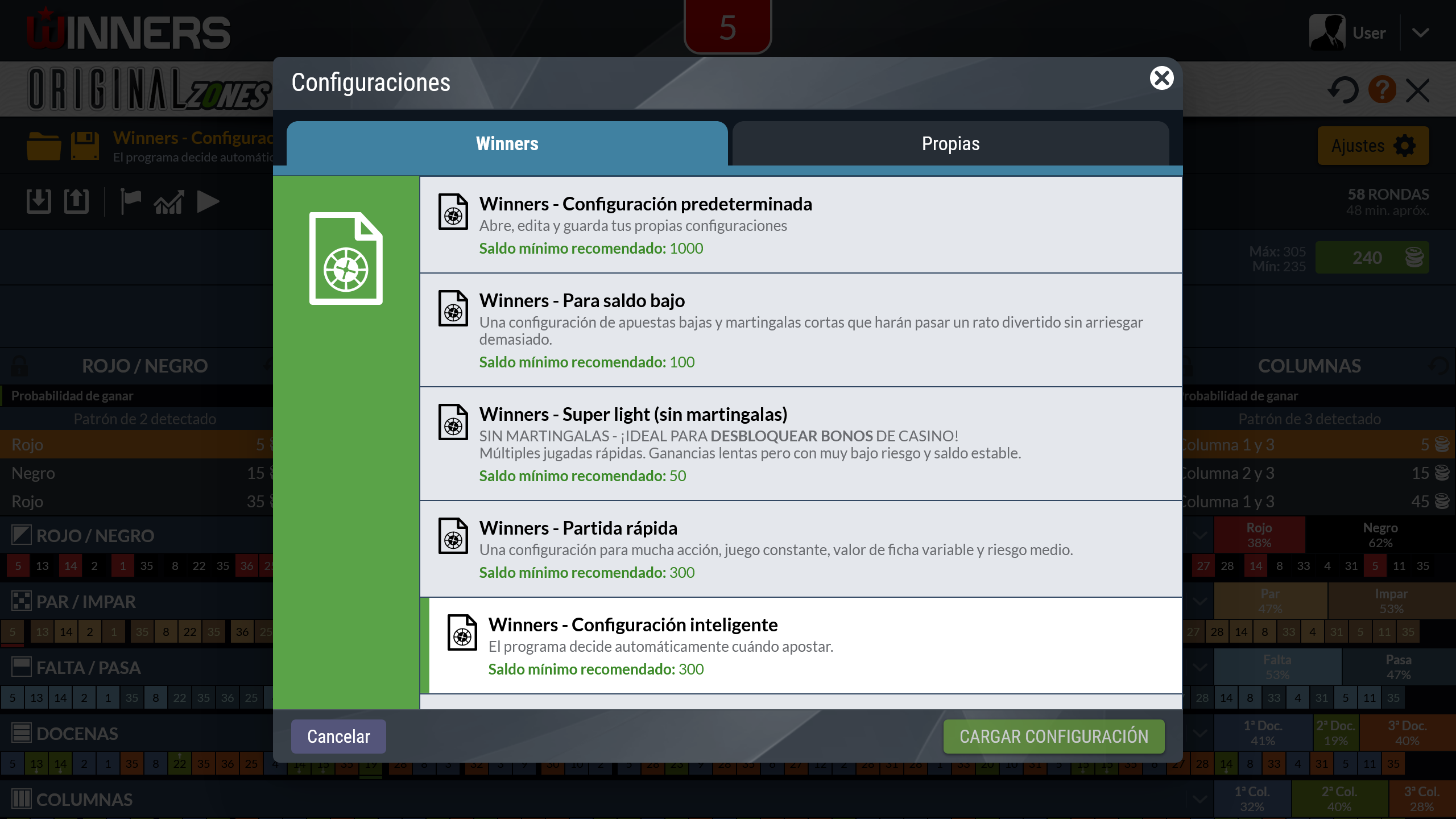Close the Configuraciones dialog with X icon
The image size is (1456, 819).
[x=1161, y=78]
